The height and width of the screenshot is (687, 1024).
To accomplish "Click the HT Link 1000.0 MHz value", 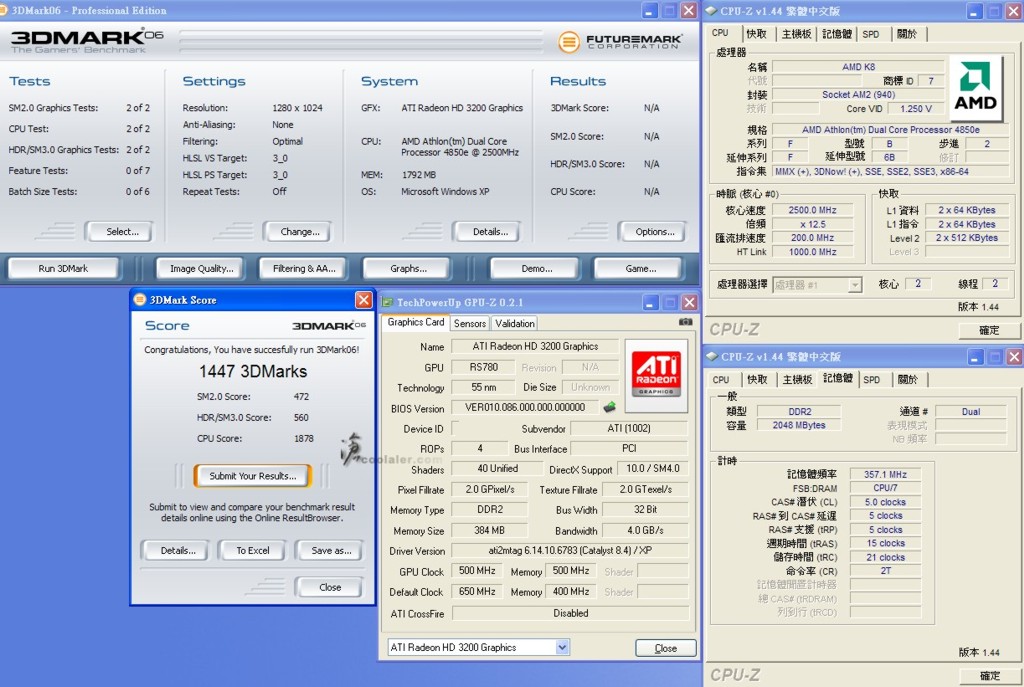I will point(812,251).
